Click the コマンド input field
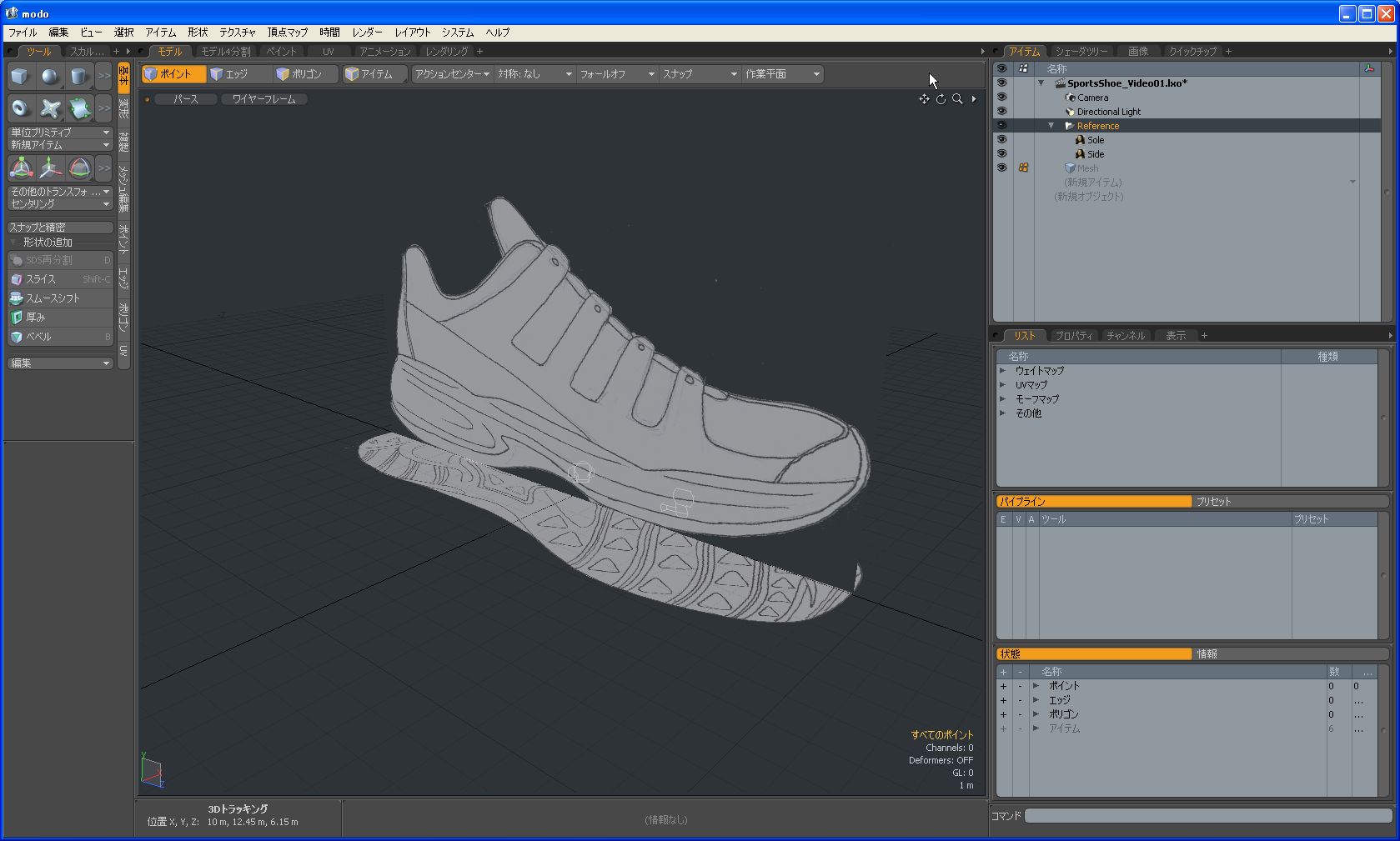 (x=1207, y=816)
